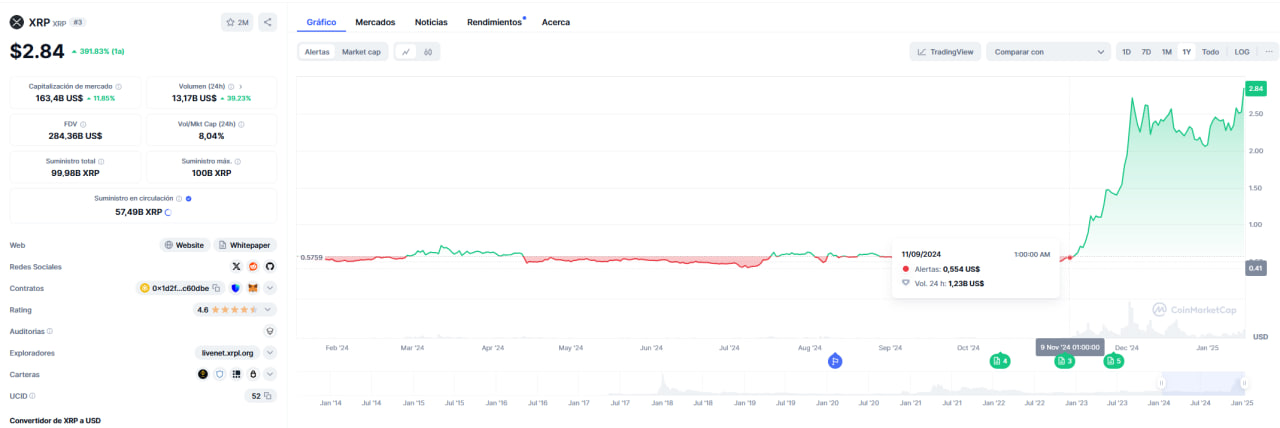
Task: Open the Whitepaper link
Action: (245, 245)
